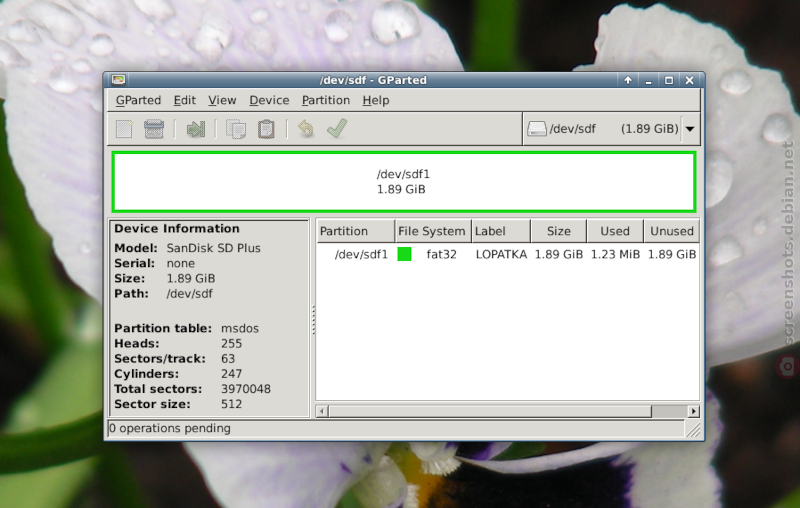This screenshot has height=508, width=800.
Task: Click the msdos partition table value
Action: (240, 328)
